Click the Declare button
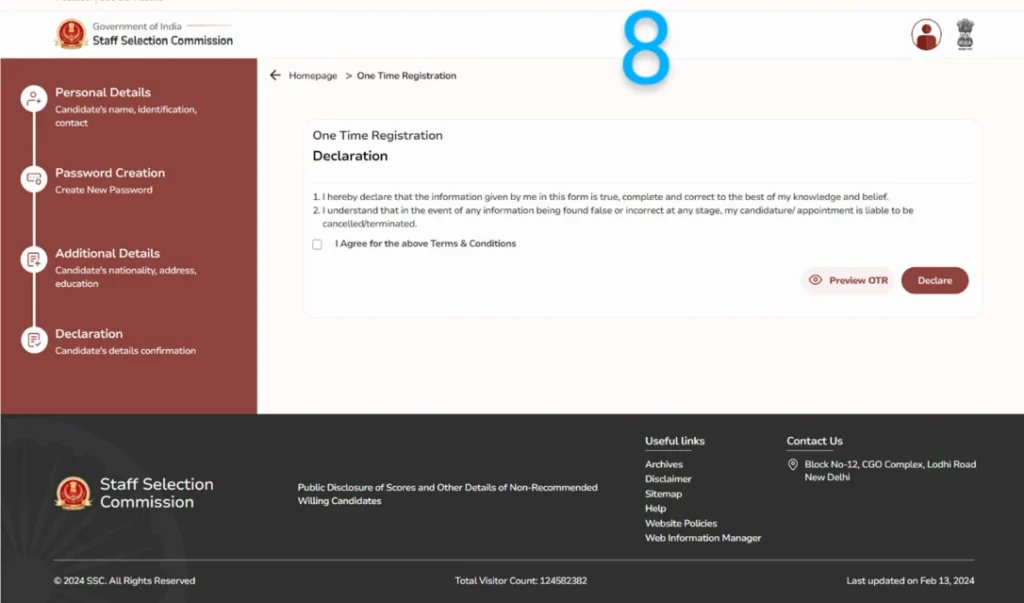The height and width of the screenshot is (603, 1024). [935, 280]
